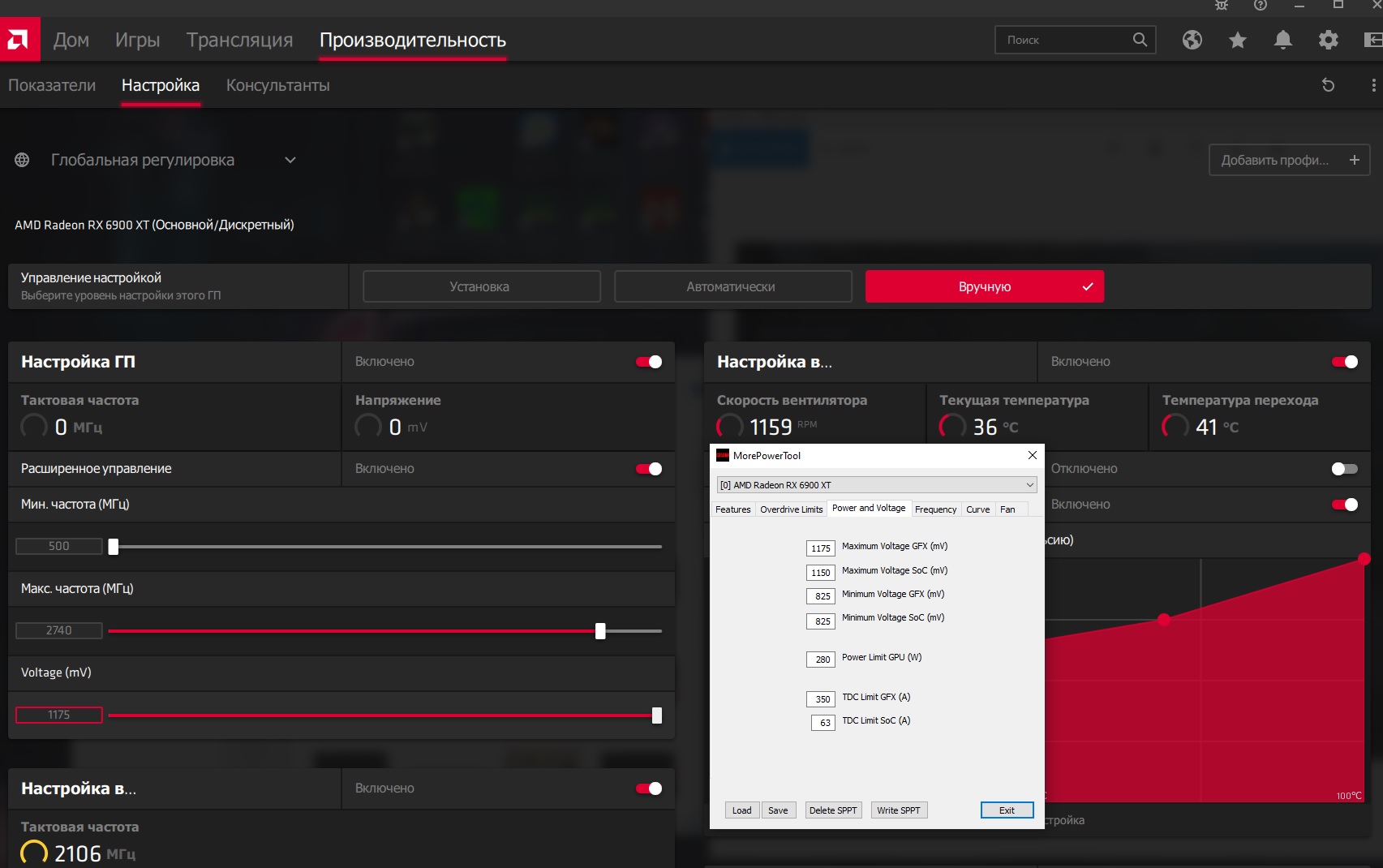Click the Maximum Voltage GFX (mV) field
Viewport: 1383px width, 868px height.
click(x=821, y=548)
